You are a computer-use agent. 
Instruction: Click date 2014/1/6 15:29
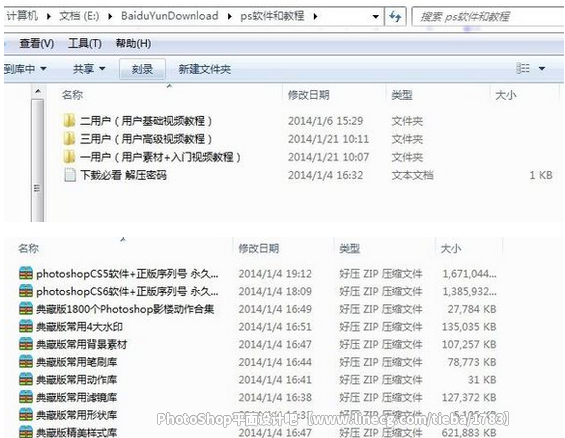coord(325,121)
